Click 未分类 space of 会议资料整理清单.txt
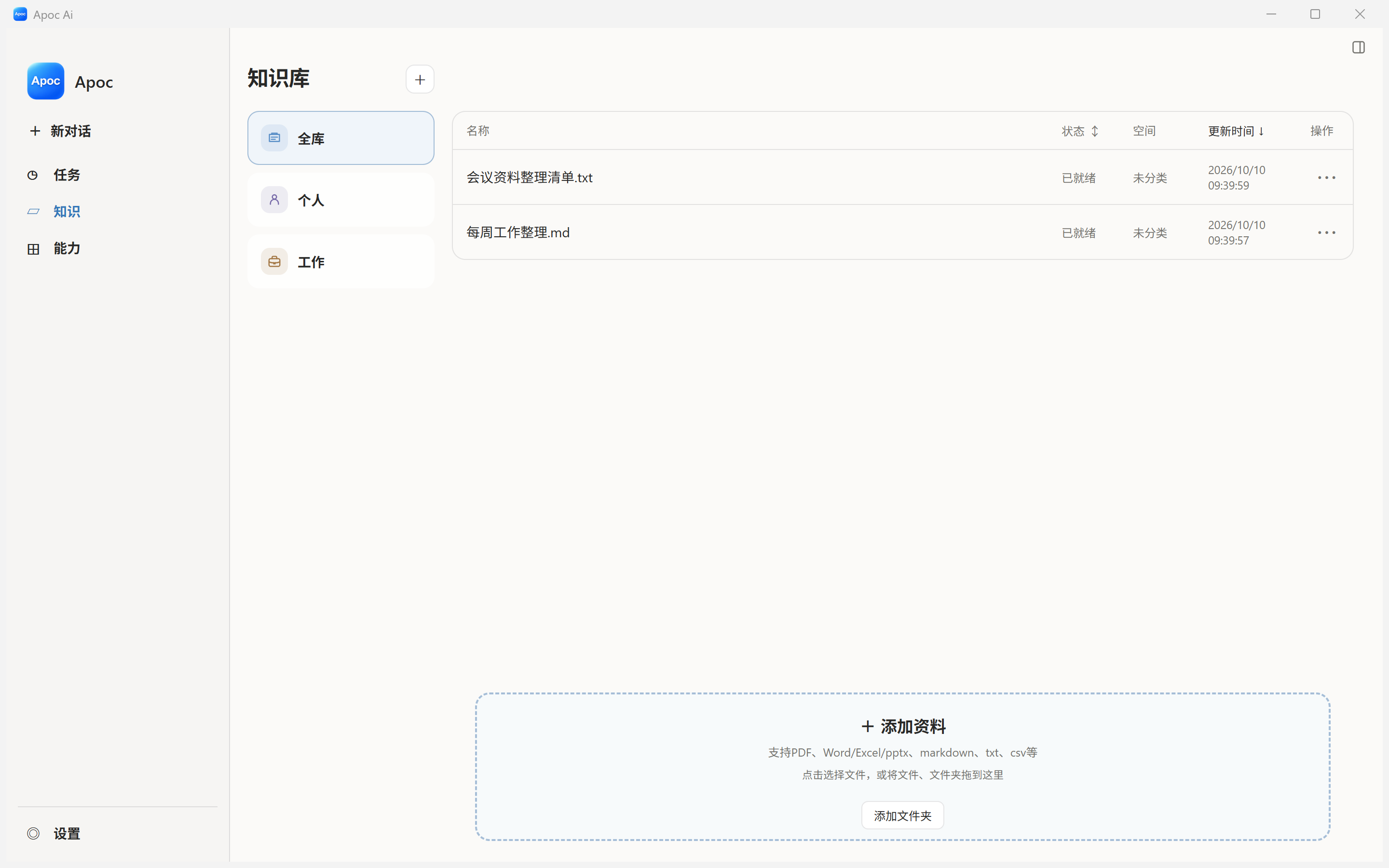1389x868 pixels. click(x=1150, y=178)
